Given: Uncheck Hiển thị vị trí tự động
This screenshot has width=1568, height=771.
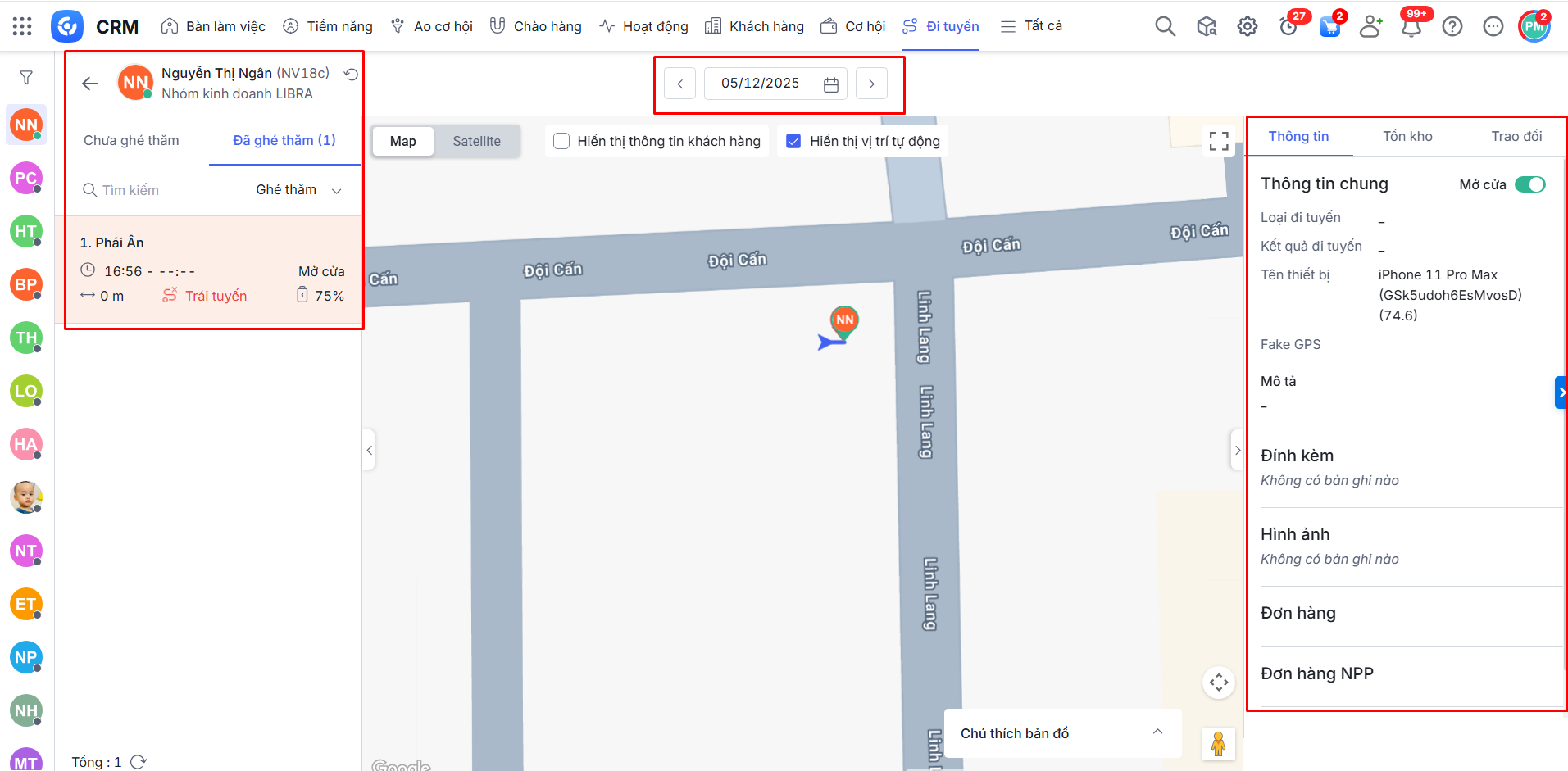Looking at the screenshot, I should coord(793,141).
